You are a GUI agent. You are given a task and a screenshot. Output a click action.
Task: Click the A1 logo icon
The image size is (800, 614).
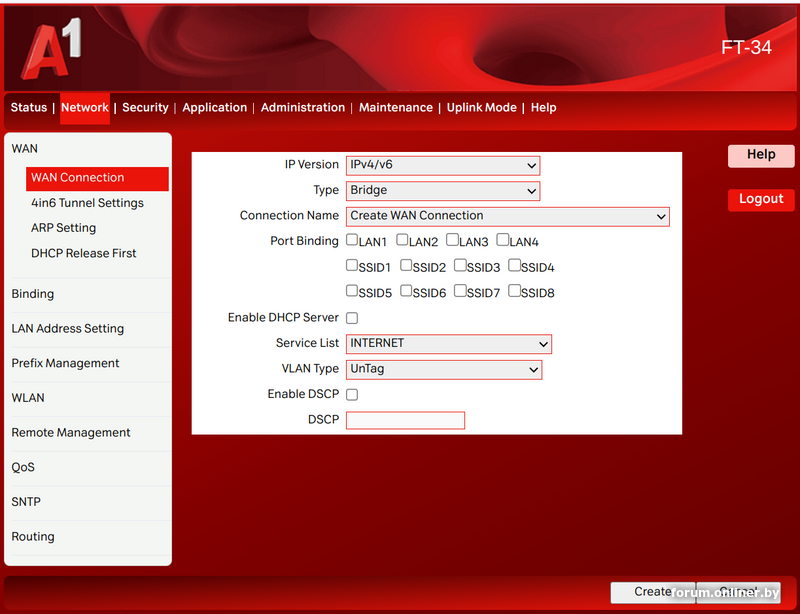(x=50, y=50)
